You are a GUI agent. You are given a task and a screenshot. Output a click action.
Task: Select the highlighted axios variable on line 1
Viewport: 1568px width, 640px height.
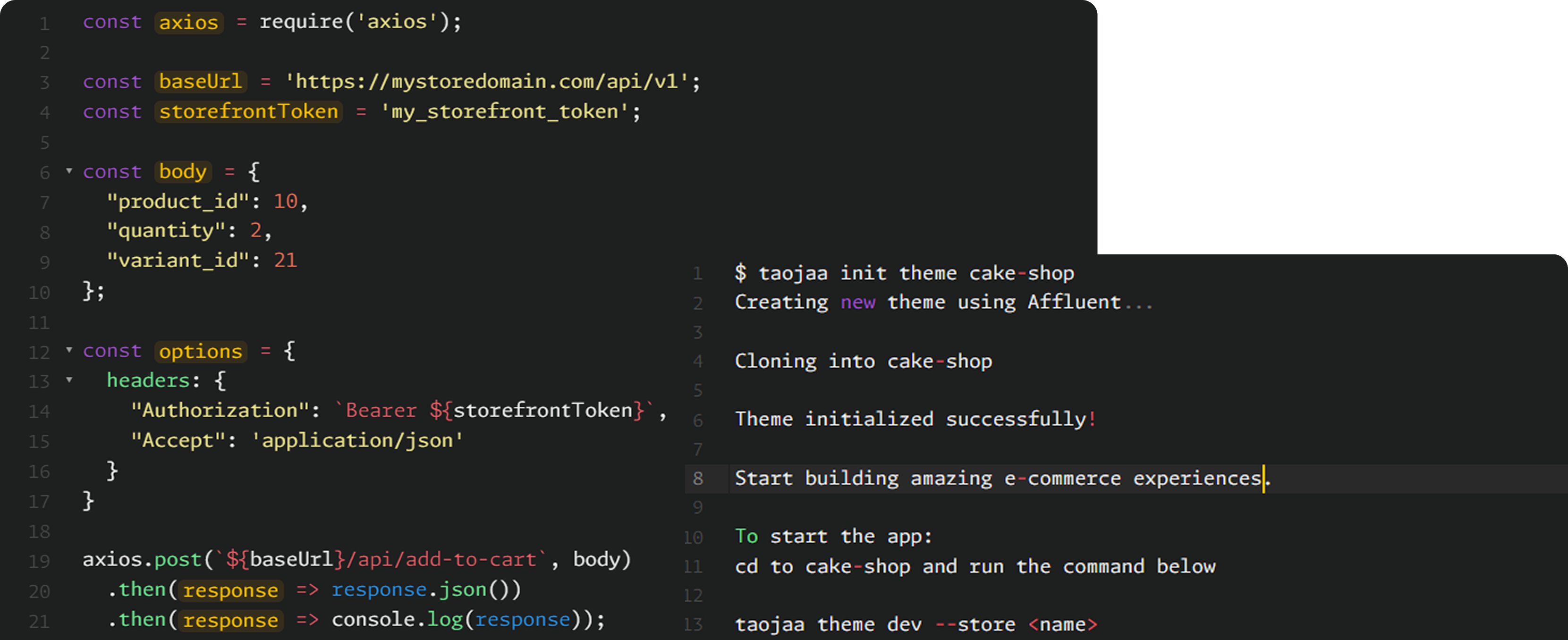pyautogui.click(x=189, y=23)
